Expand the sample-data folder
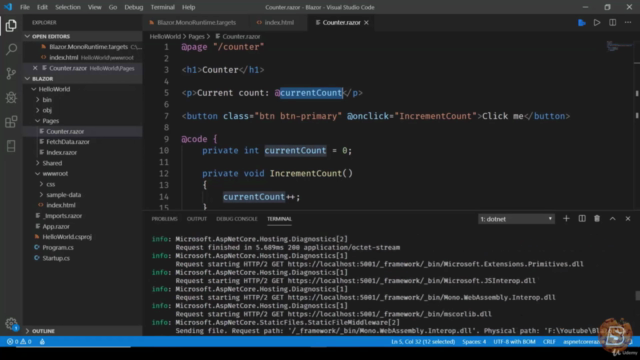This screenshot has width=640, height=360. [41, 195]
